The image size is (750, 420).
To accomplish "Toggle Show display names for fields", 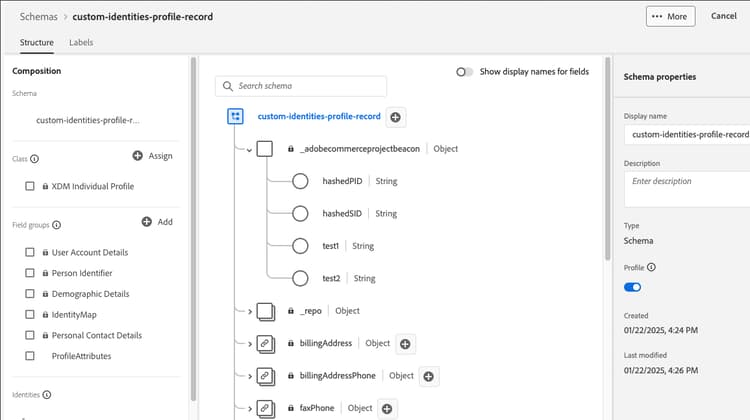I will pyautogui.click(x=464, y=72).
